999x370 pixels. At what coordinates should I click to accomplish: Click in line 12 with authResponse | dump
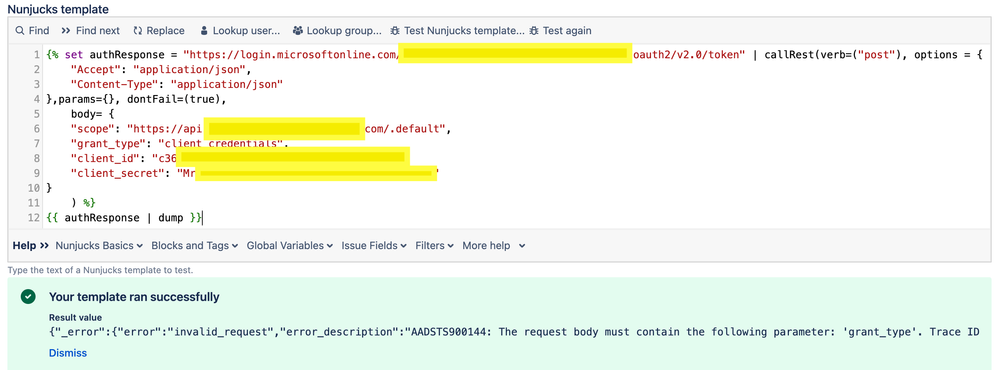(x=124, y=218)
